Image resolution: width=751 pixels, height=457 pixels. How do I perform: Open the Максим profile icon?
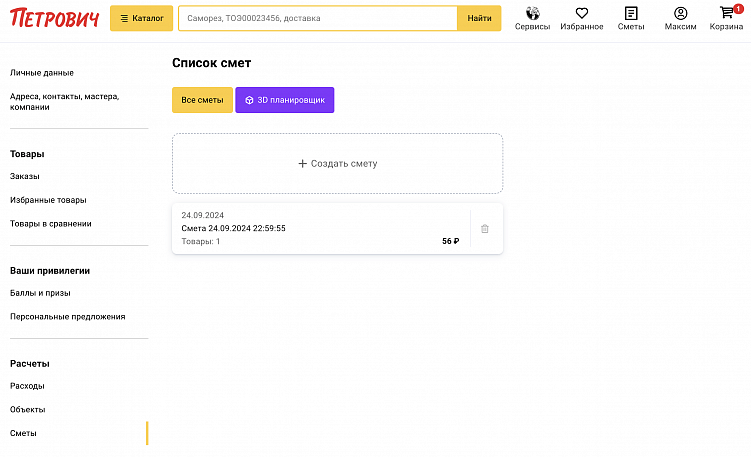coord(680,14)
